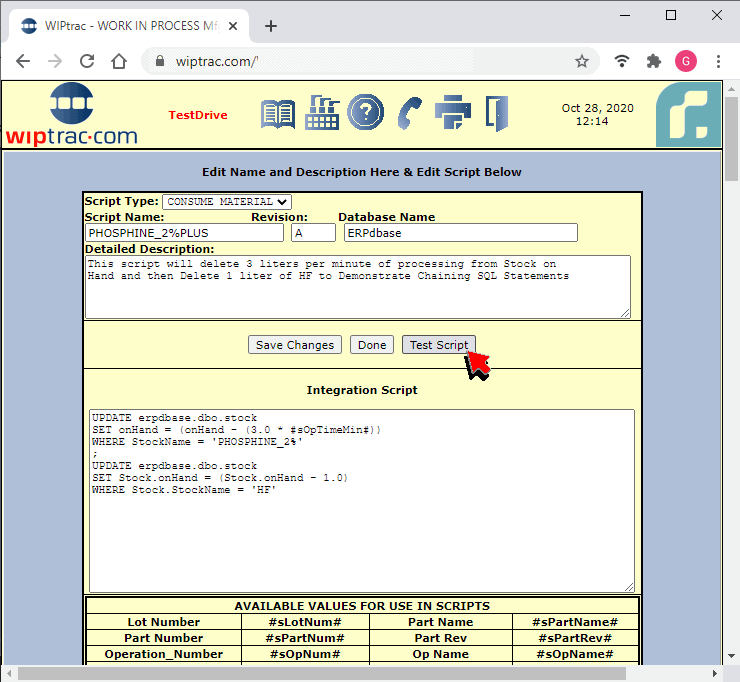Click the Script Name input field
Viewport: 740px width, 682px height.
185,233
